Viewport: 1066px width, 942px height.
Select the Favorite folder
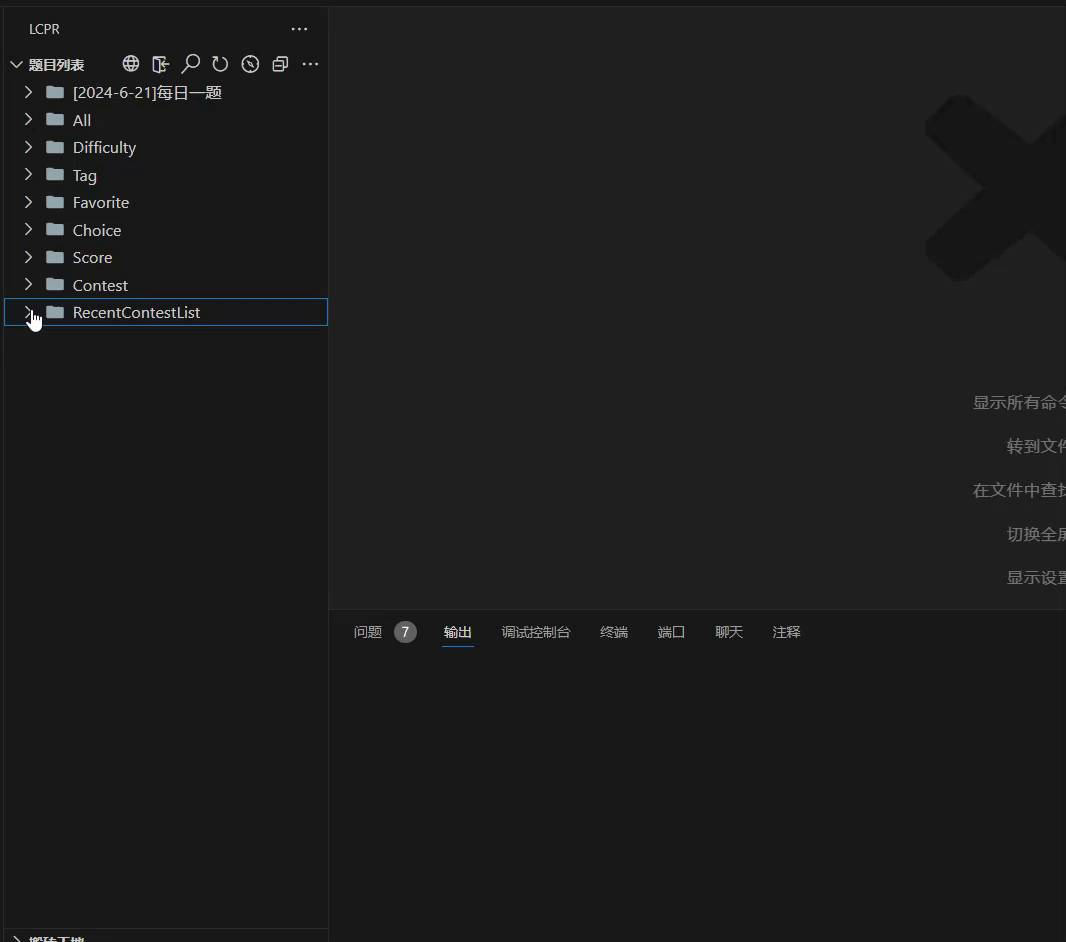coord(100,202)
